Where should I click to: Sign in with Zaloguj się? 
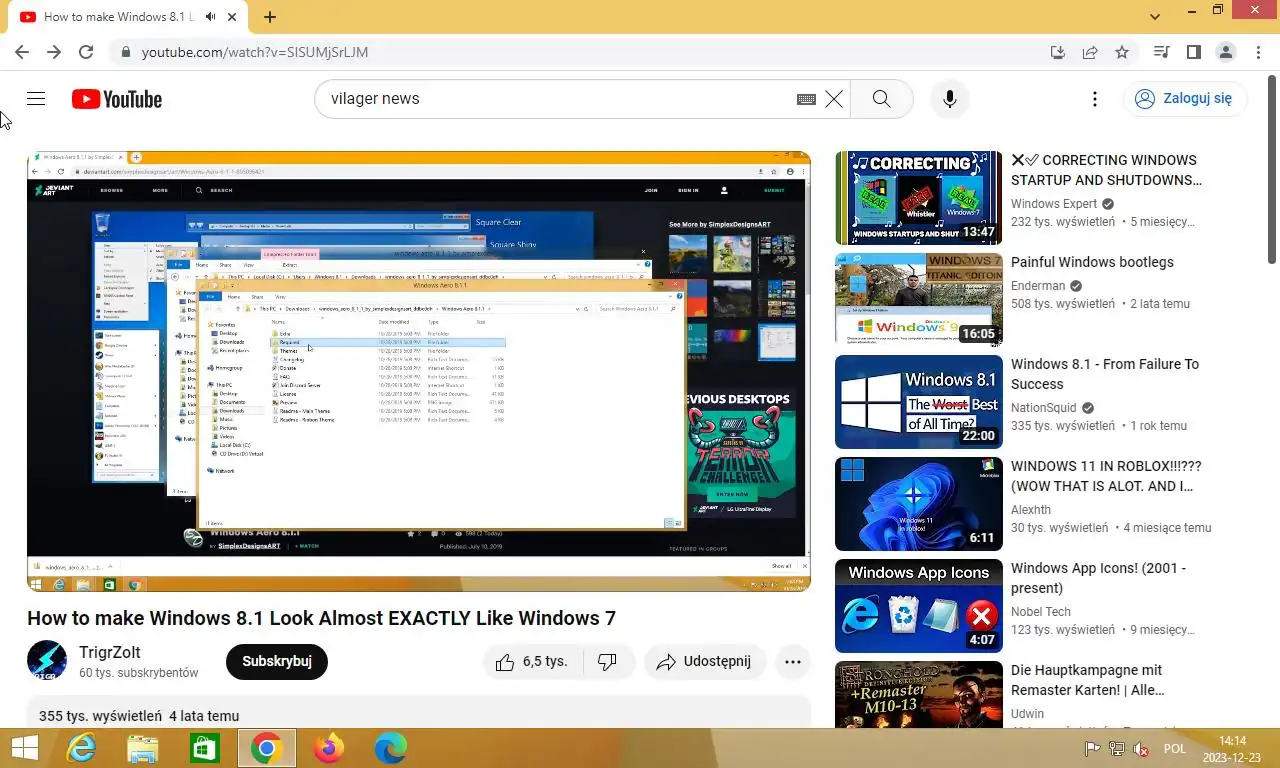click(1185, 98)
